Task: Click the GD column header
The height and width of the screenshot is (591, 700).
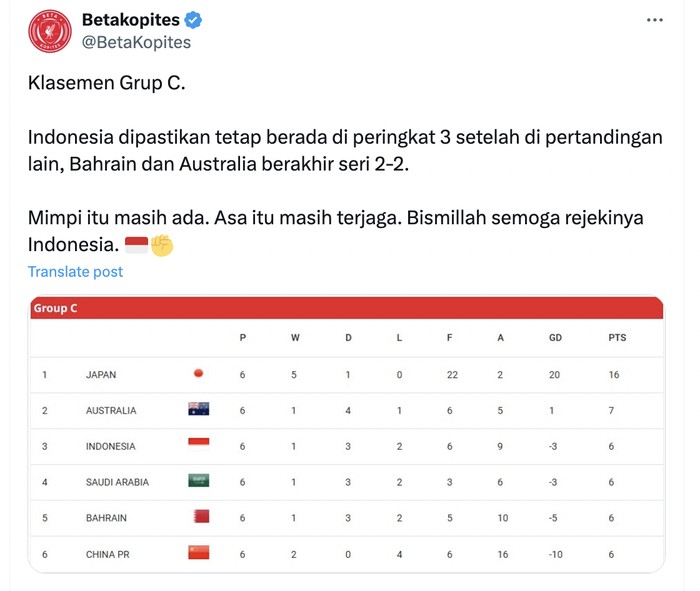Action: pos(555,338)
